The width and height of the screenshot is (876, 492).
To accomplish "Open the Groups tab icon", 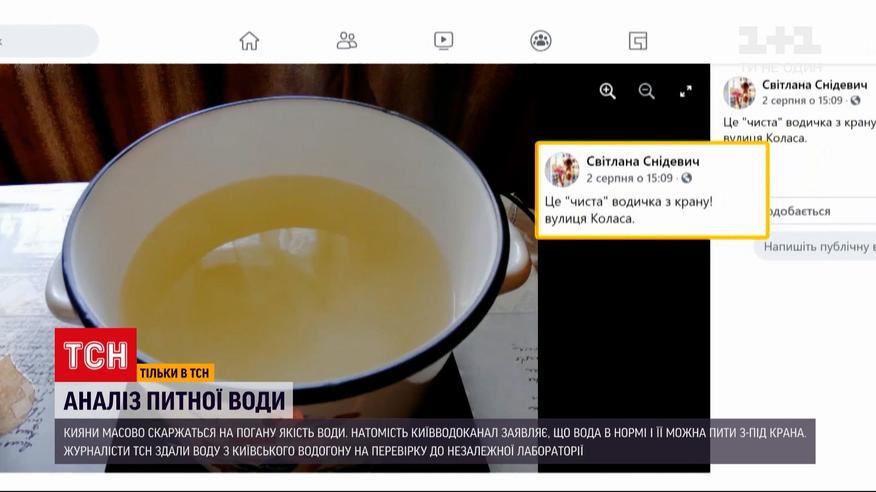I will [541, 41].
